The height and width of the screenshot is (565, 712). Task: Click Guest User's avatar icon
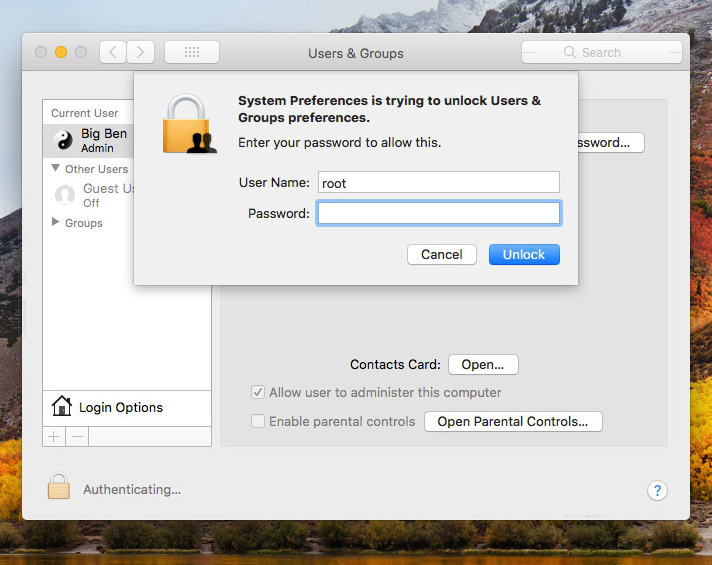tap(64, 195)
